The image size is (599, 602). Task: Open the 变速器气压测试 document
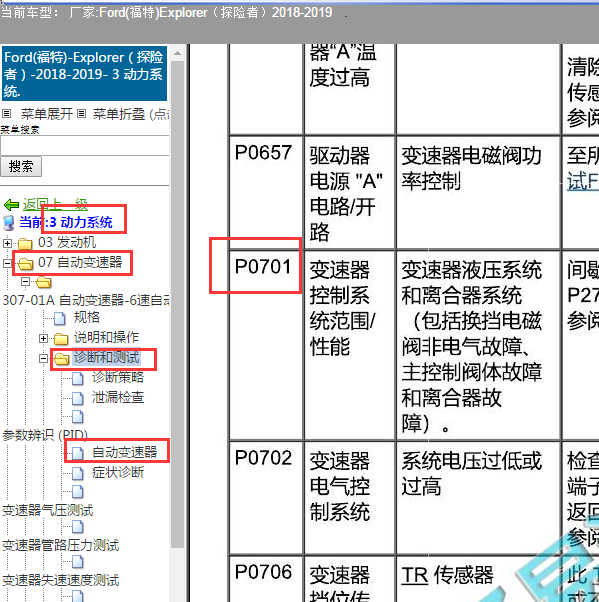(48, 511)
